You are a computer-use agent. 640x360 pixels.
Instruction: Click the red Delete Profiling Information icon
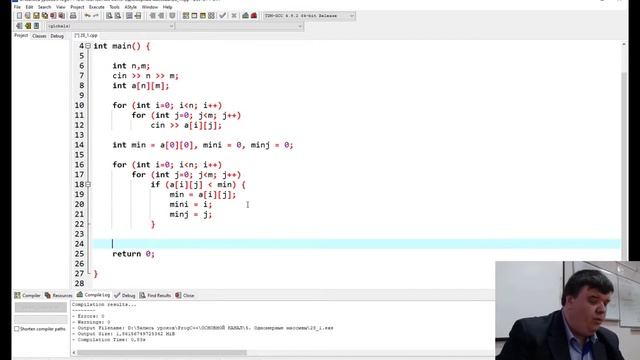click(254, 16)
